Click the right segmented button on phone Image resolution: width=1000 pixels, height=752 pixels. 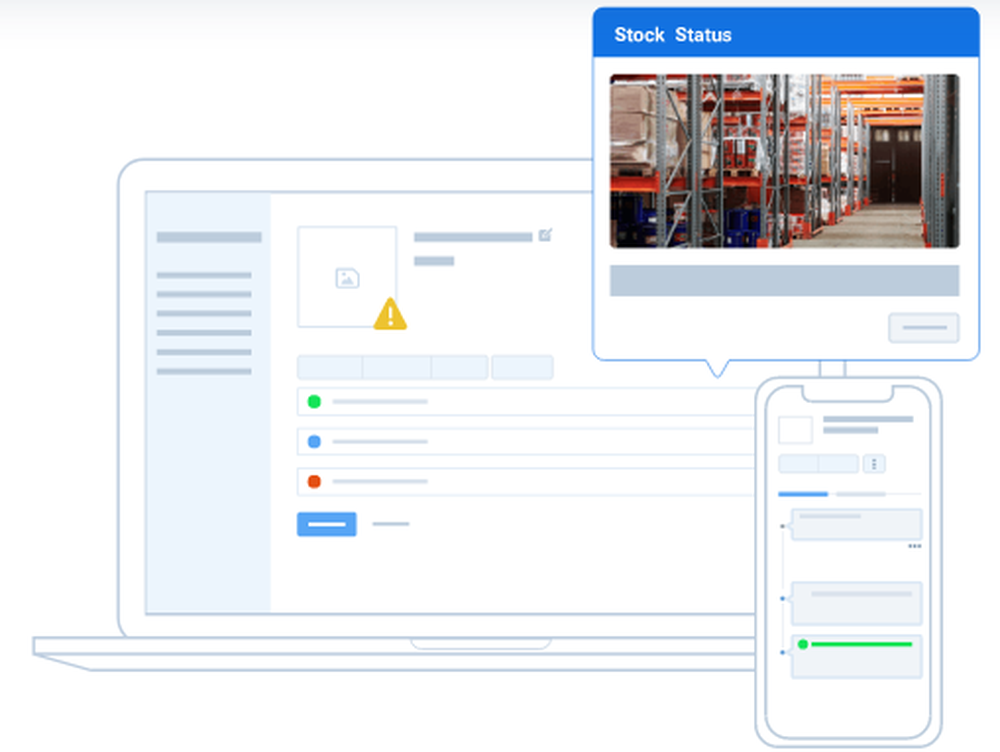pos(839,464)
